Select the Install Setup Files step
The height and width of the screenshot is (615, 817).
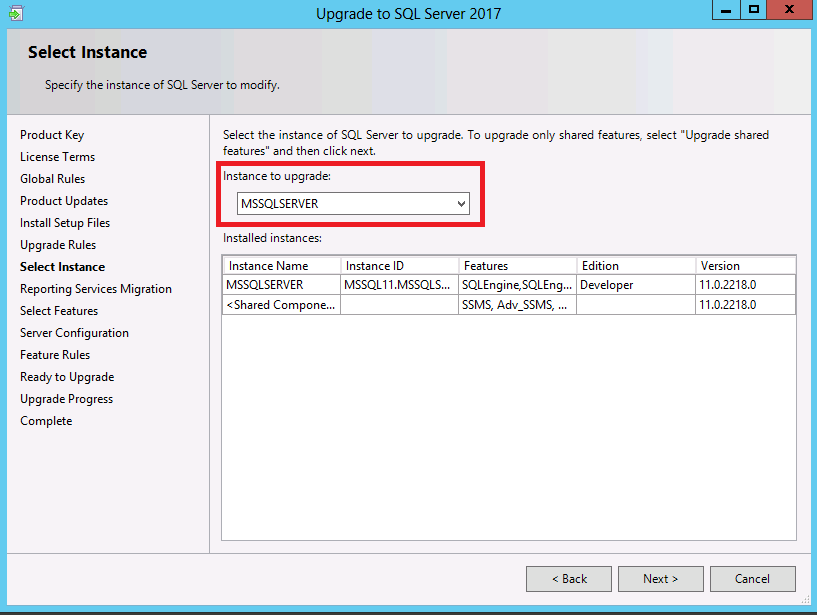pos(65,223)
